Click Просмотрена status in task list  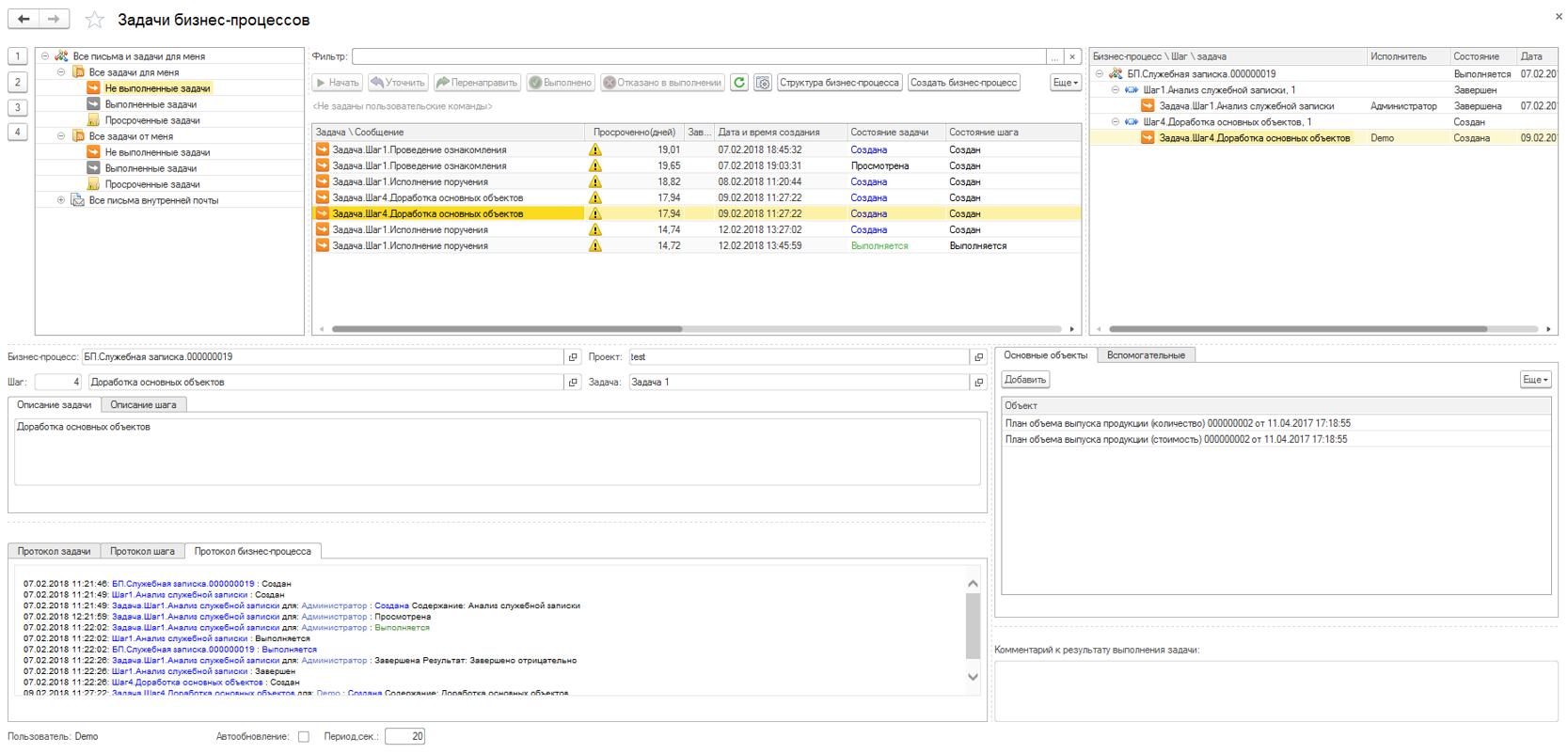point(879,165)
